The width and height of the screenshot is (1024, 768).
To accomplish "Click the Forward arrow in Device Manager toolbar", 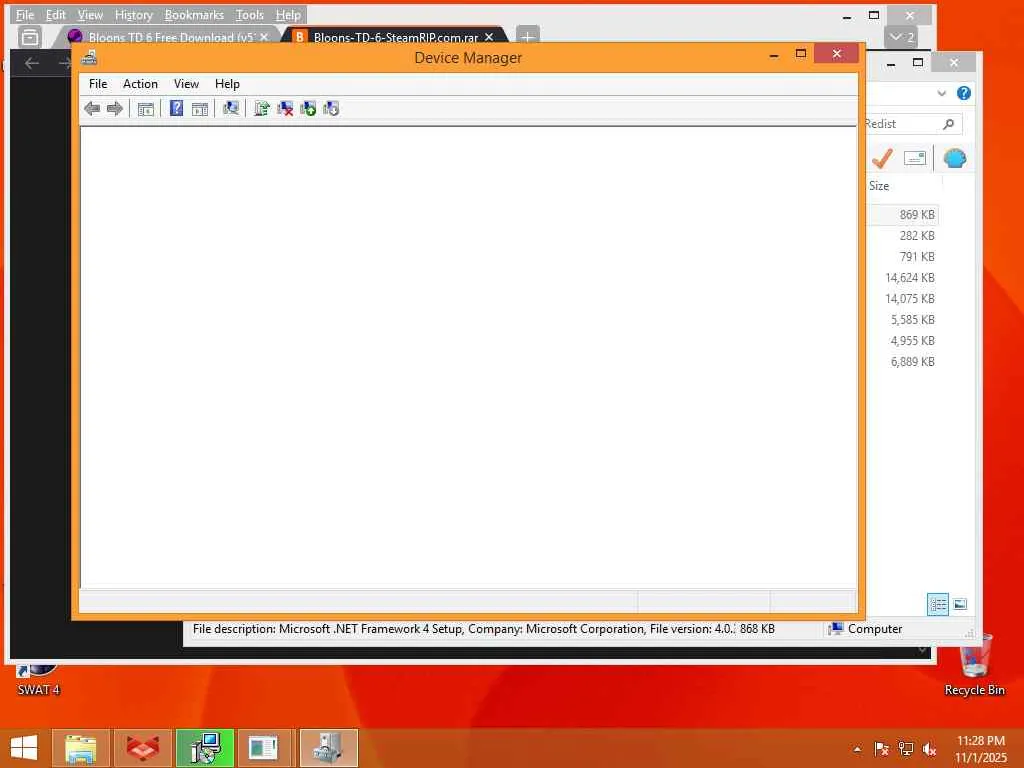I will pos(115,108).
